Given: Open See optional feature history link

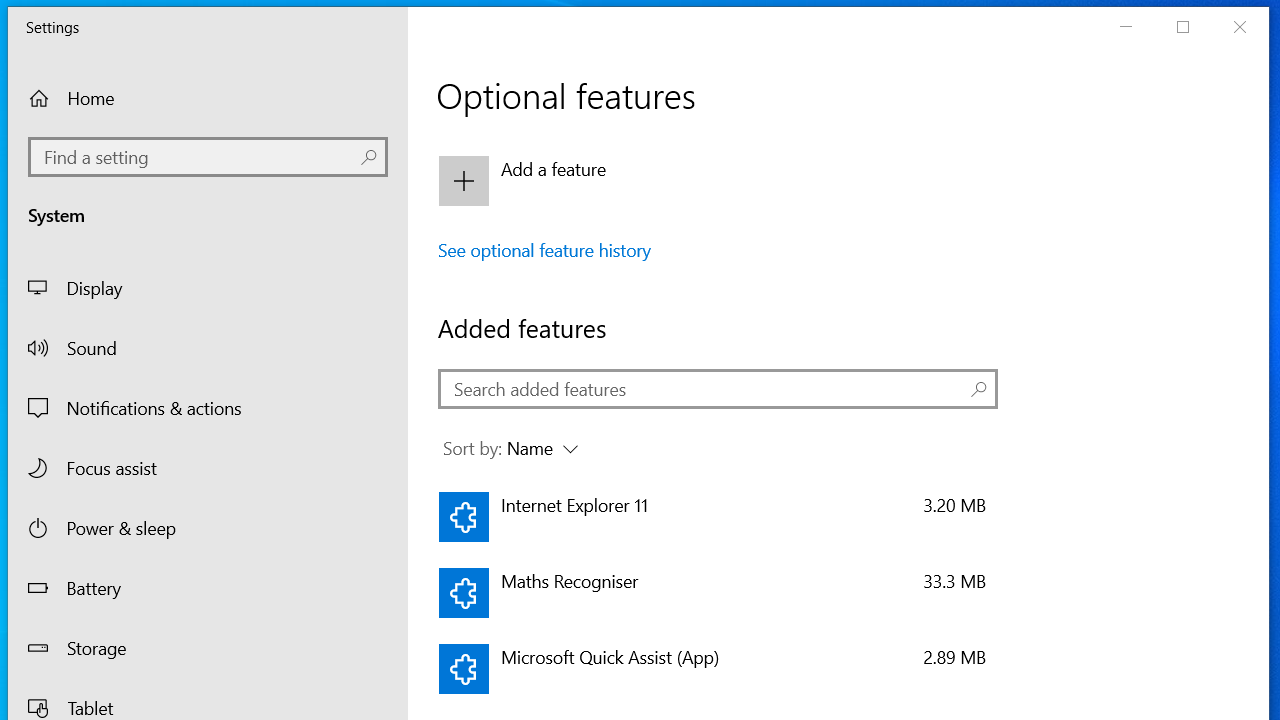Looking at the screenshot, I should point(544,251).
